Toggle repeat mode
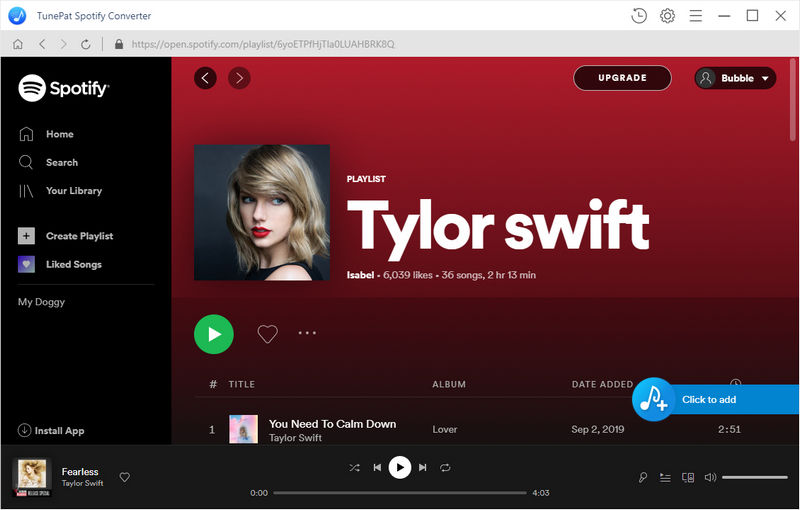The width and height of the screenshot is (800, 510). tap(445, 468)
